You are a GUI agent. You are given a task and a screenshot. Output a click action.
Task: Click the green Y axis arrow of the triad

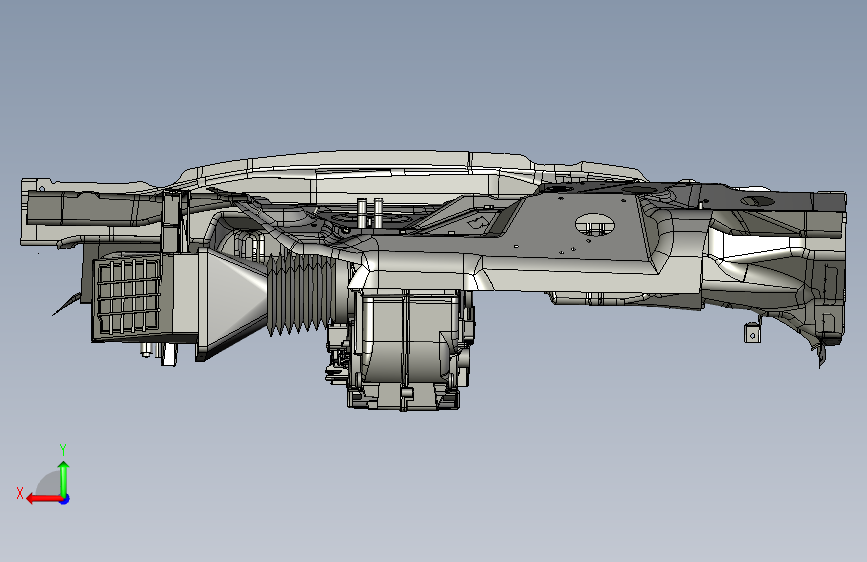click(64, 479)
